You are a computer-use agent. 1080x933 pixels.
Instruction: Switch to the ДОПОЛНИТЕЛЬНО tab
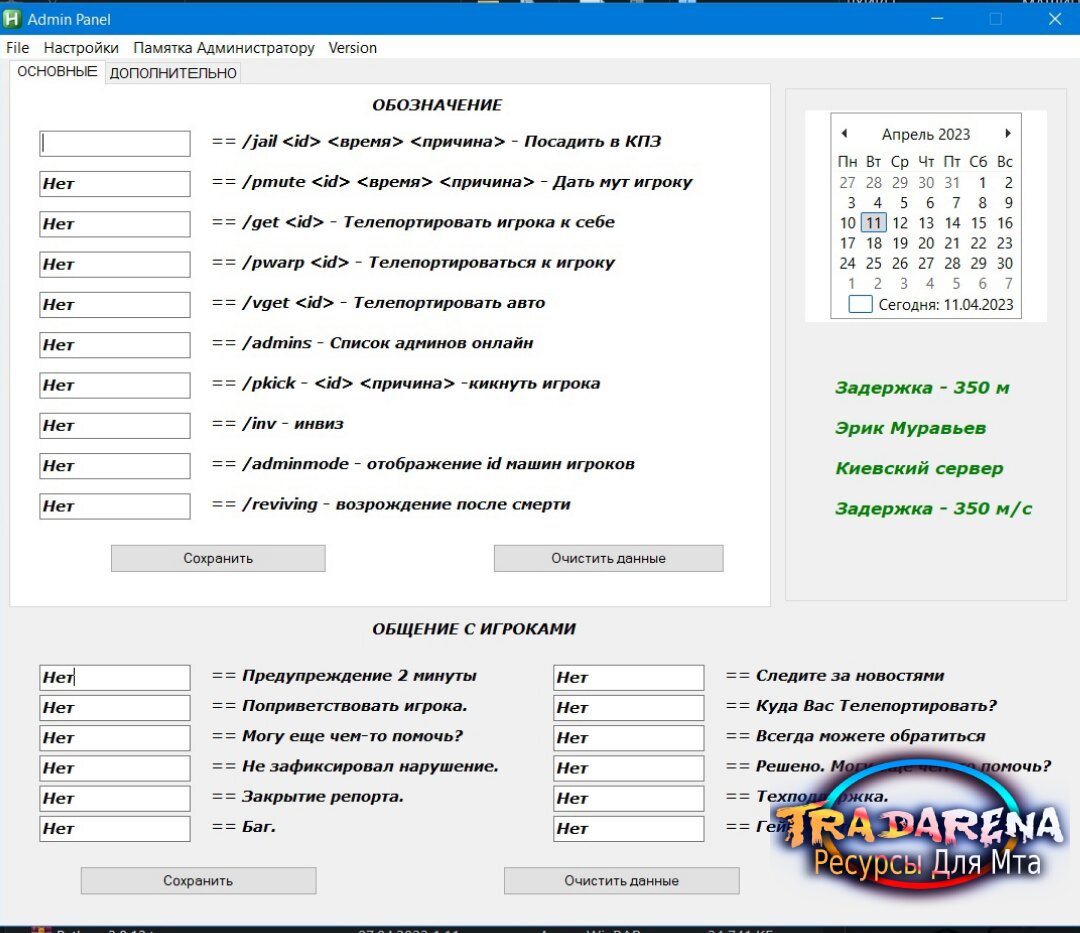click(173, 73)
